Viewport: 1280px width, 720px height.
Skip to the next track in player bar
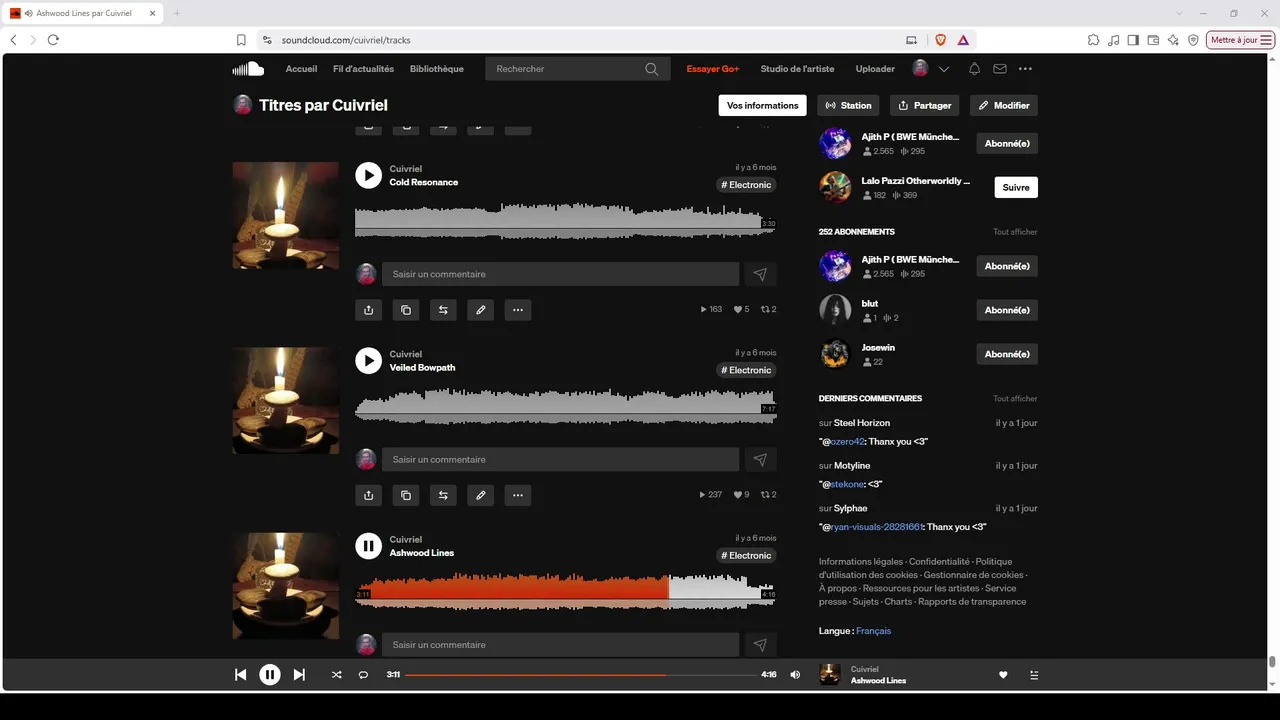(x=299, y=675)
